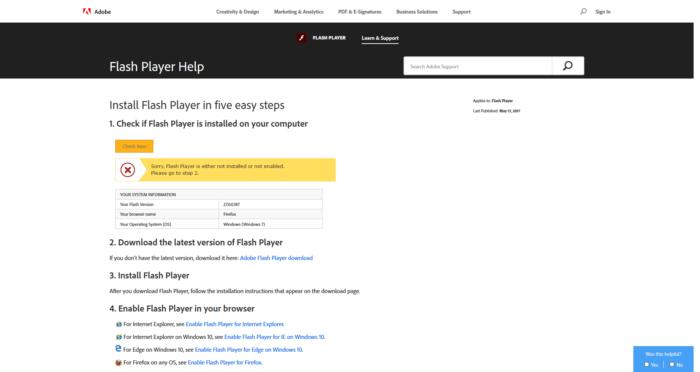This screenshot has height=372, width=700.
Task: Click heading 3. Install Flash Player
Action: click(149, 276)
